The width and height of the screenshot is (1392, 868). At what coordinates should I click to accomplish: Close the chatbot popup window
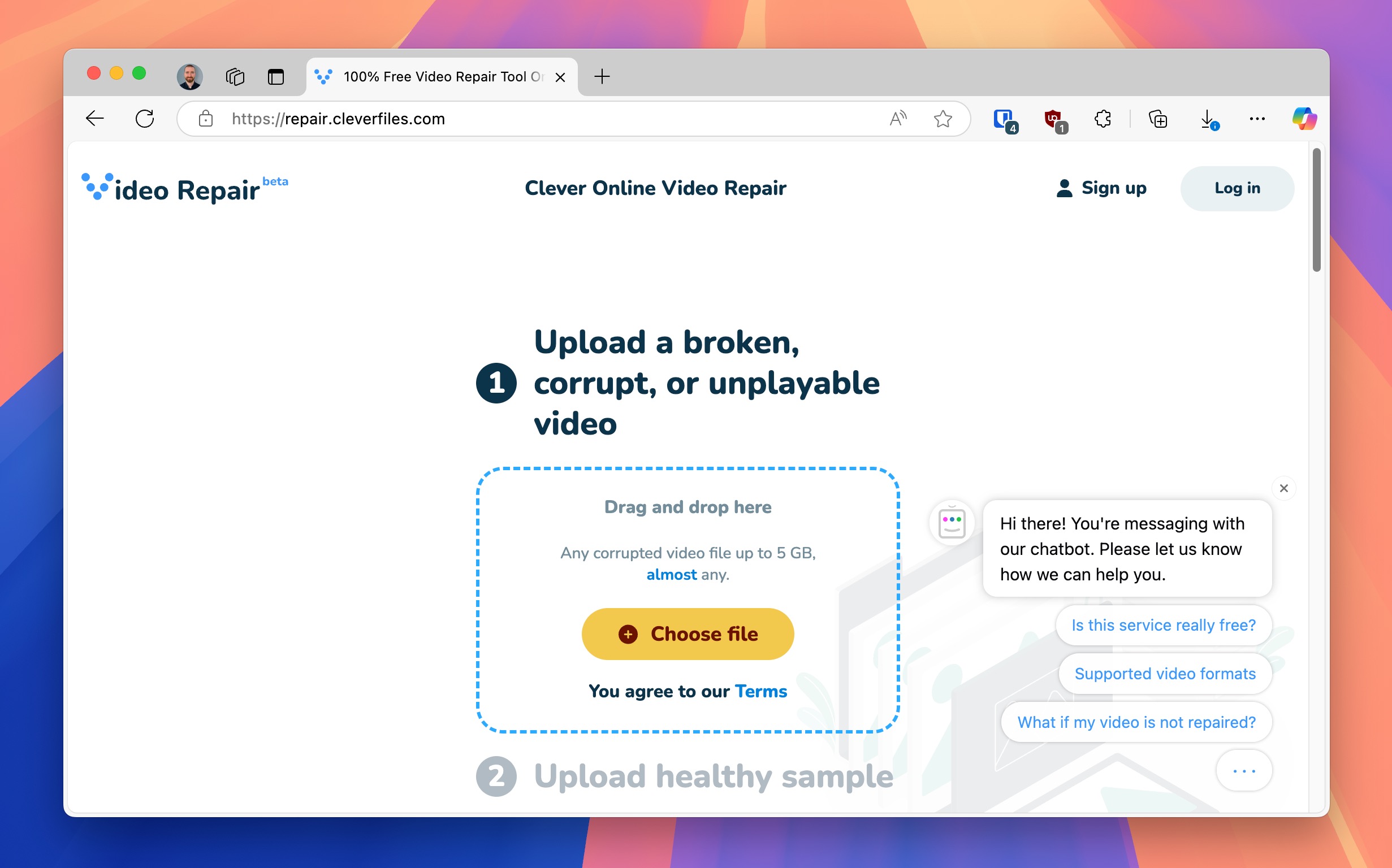click(1284, 488)
